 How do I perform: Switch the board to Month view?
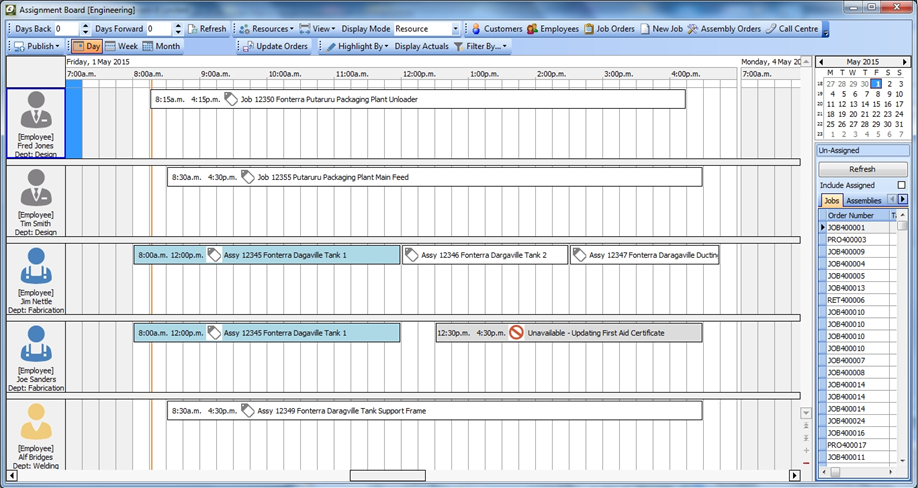tap(161, 46)
